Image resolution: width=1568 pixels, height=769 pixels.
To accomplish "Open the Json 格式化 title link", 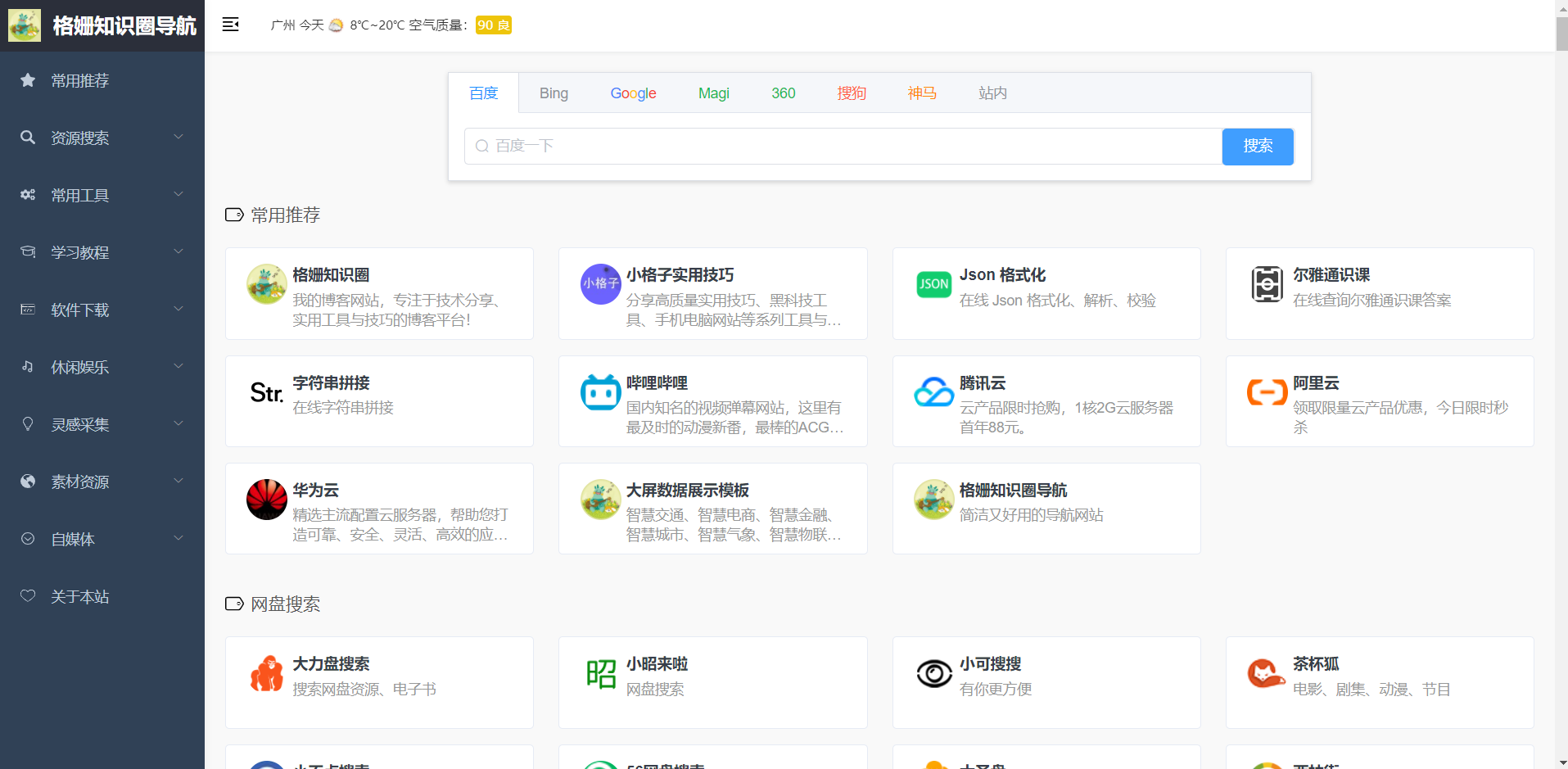I will point(1002,275).
